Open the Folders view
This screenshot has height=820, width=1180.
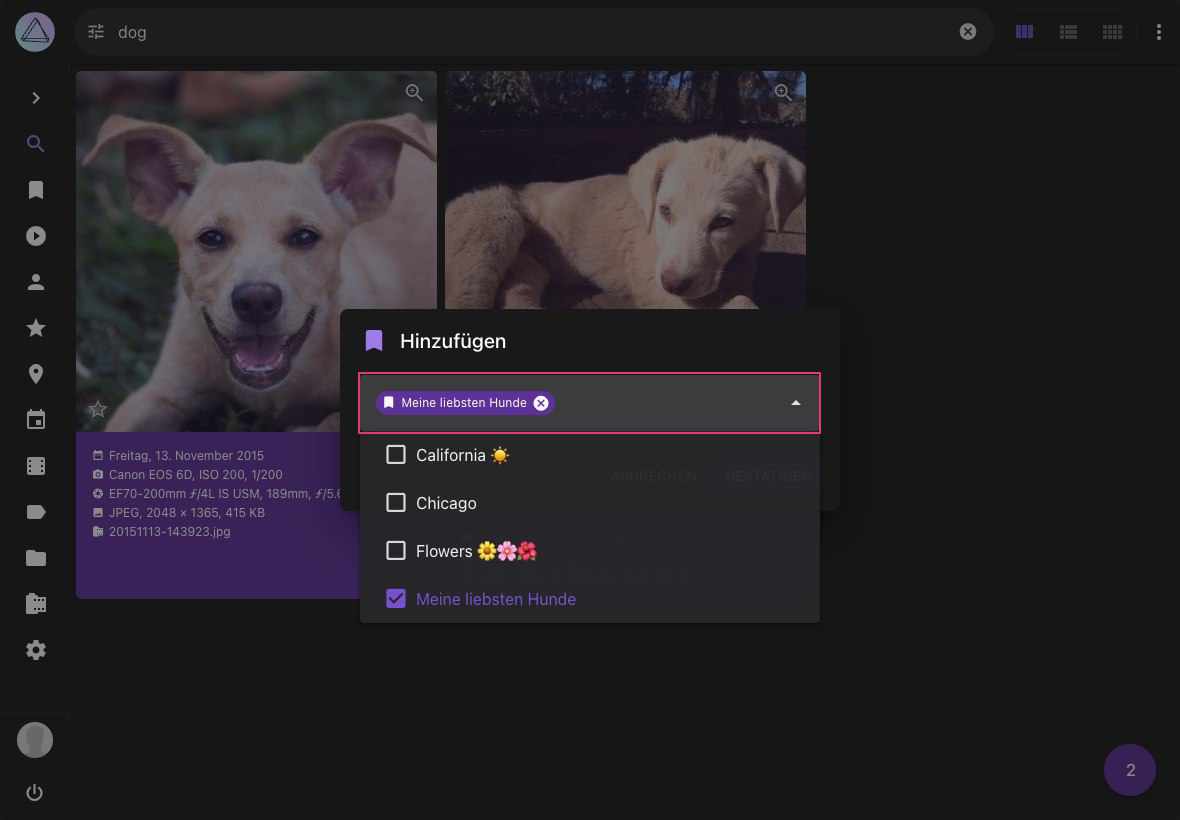[x=36, y=558]
